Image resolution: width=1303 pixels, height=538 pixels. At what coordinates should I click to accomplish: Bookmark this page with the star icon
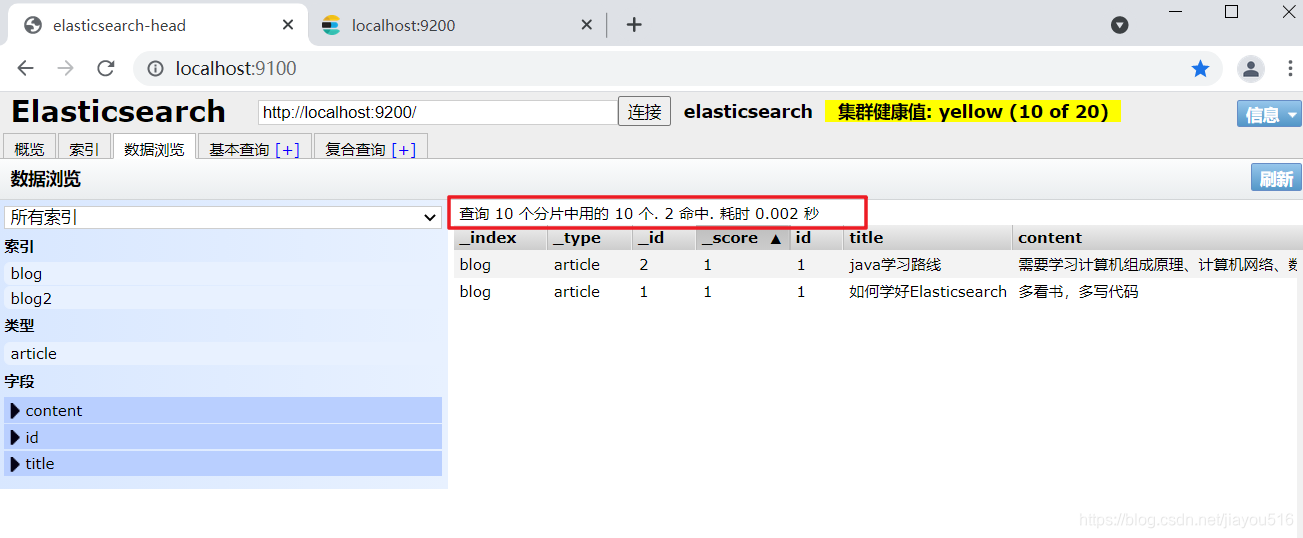tap(1200, 68)
